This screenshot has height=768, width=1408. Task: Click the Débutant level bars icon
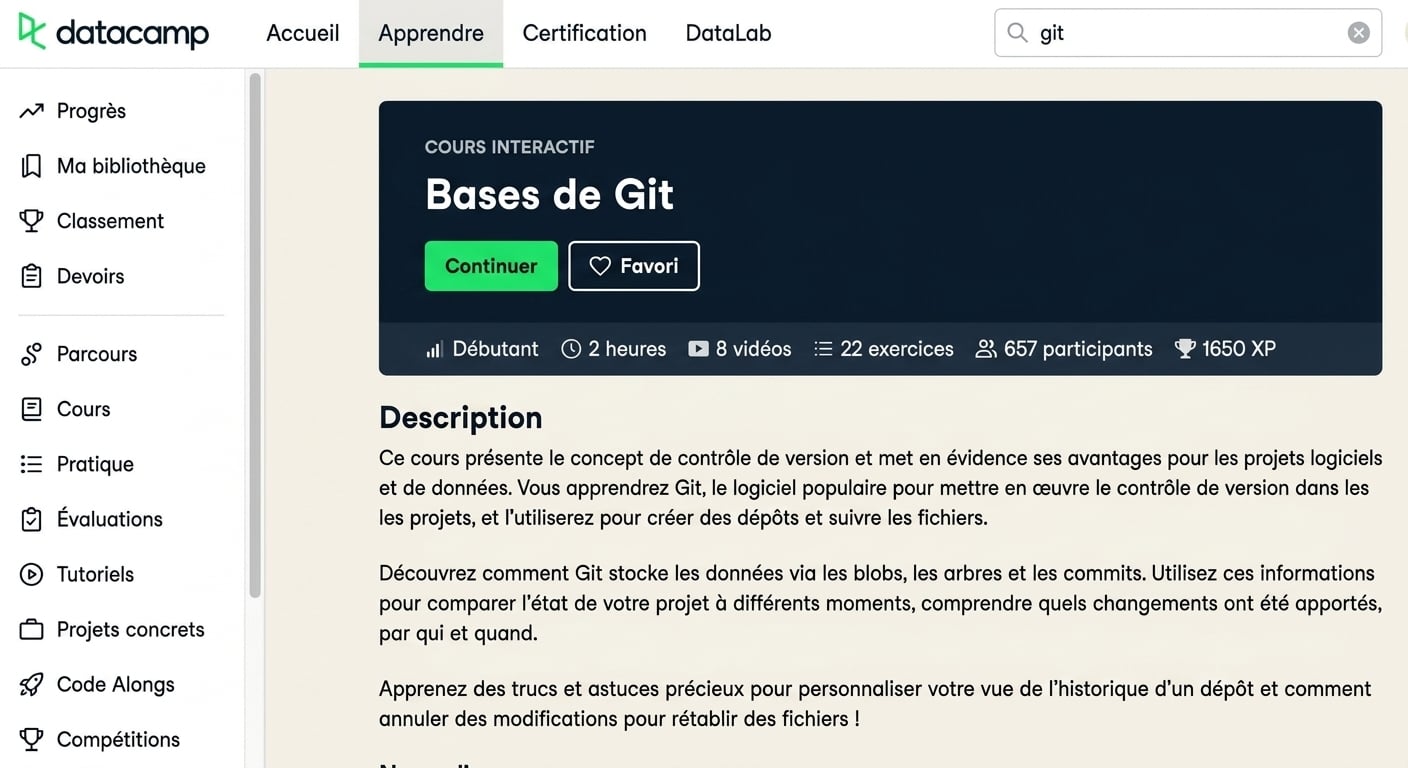[435, 349]
